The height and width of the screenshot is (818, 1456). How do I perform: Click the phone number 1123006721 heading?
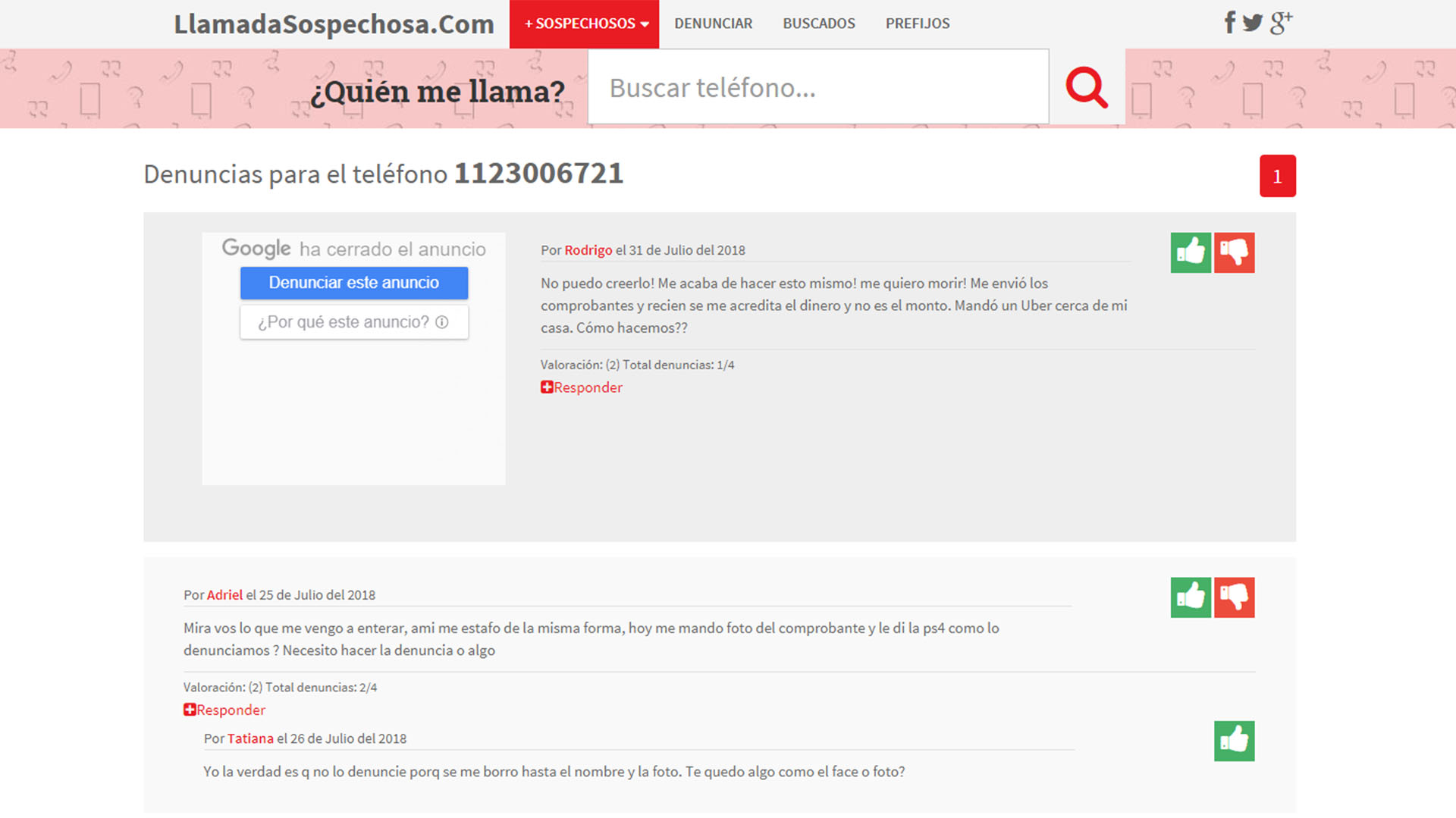point(538,174)
